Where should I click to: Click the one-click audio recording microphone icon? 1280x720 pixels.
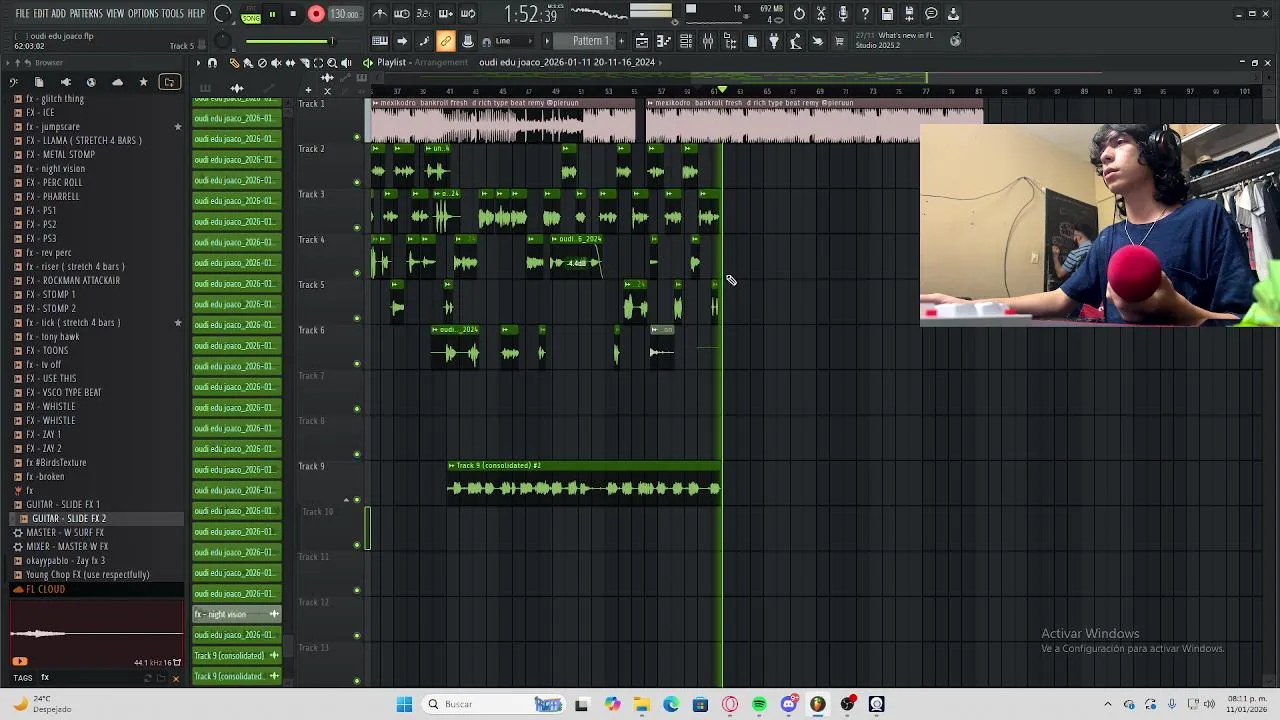(843, 14)
